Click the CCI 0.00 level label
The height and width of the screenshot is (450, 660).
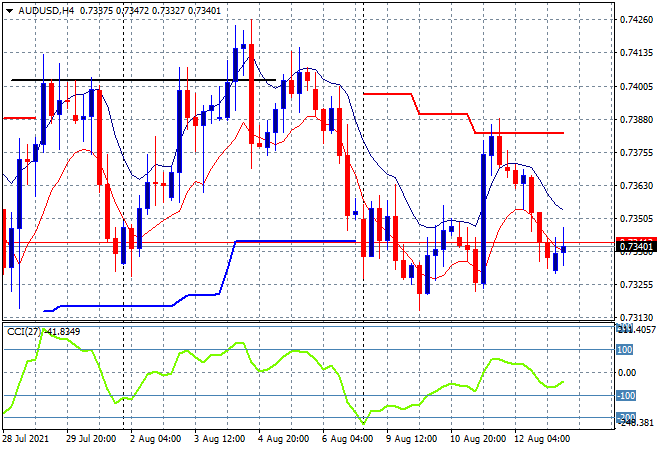tap(628, 373)
